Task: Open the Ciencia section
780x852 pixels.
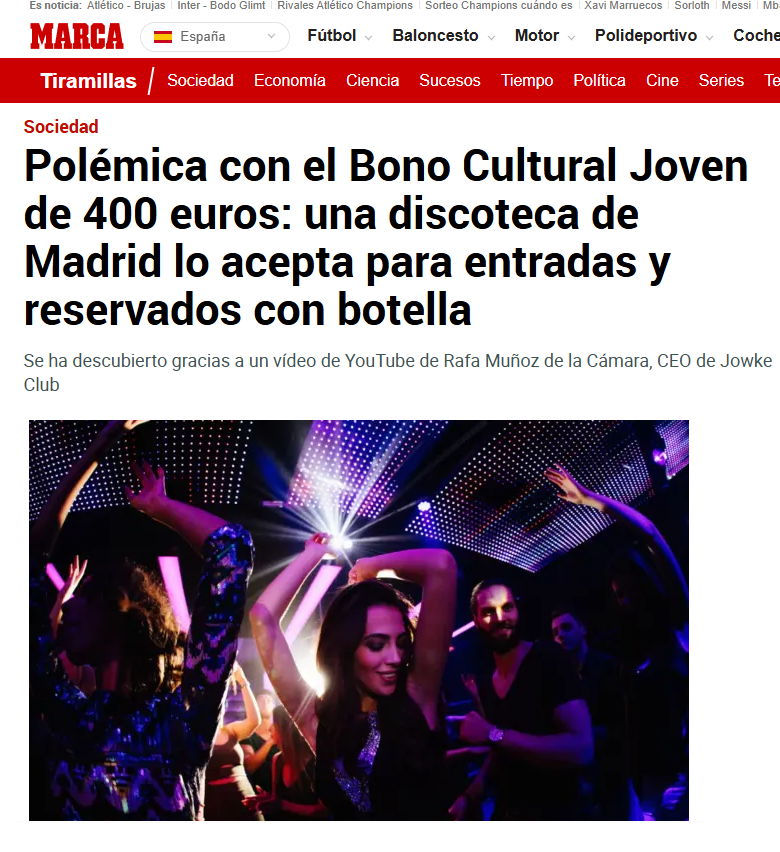Action: point(373,80)
